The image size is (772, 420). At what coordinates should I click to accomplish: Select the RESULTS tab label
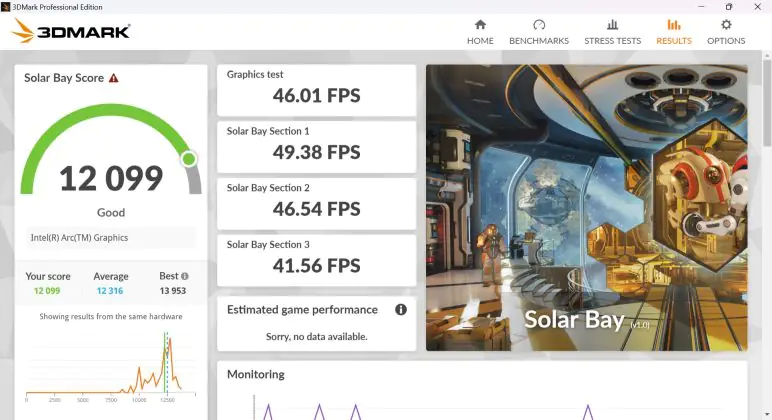[674, 41]
